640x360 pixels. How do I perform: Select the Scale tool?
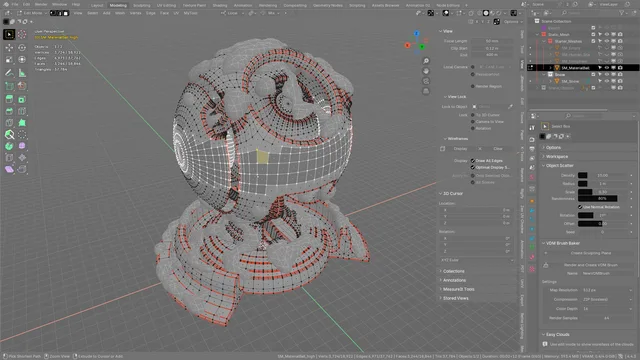9,60
